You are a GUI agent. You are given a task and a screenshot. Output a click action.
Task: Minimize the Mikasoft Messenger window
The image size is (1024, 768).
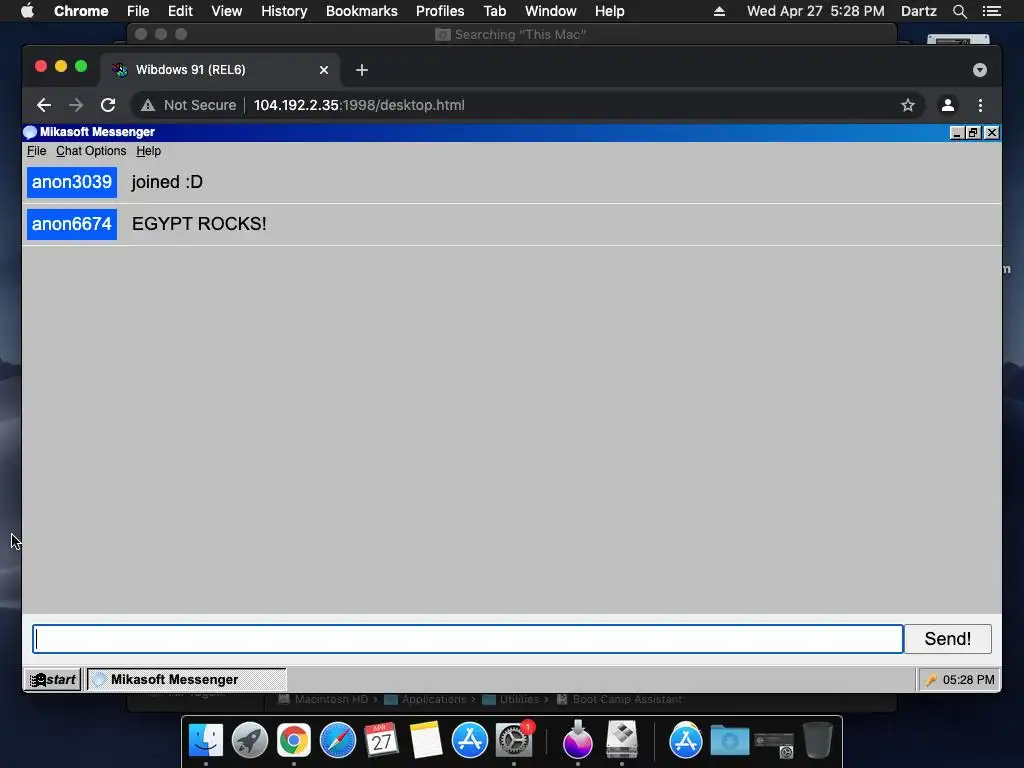957,133
